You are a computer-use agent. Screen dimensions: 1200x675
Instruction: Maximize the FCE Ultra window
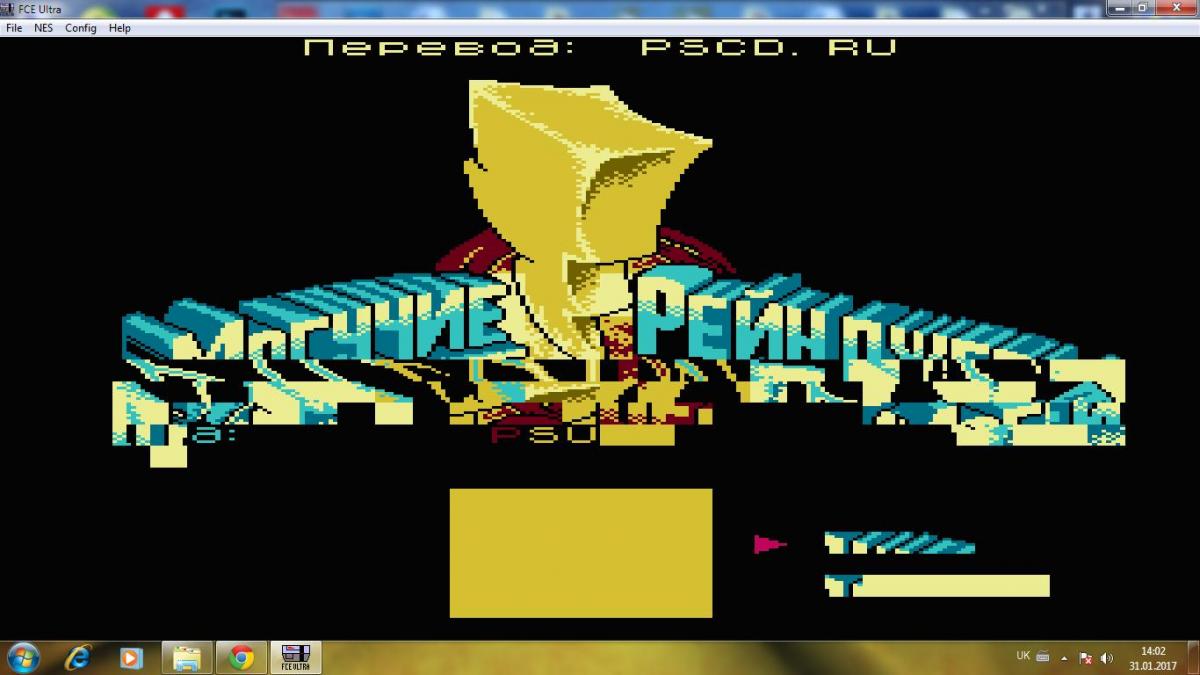[1144, 8]
